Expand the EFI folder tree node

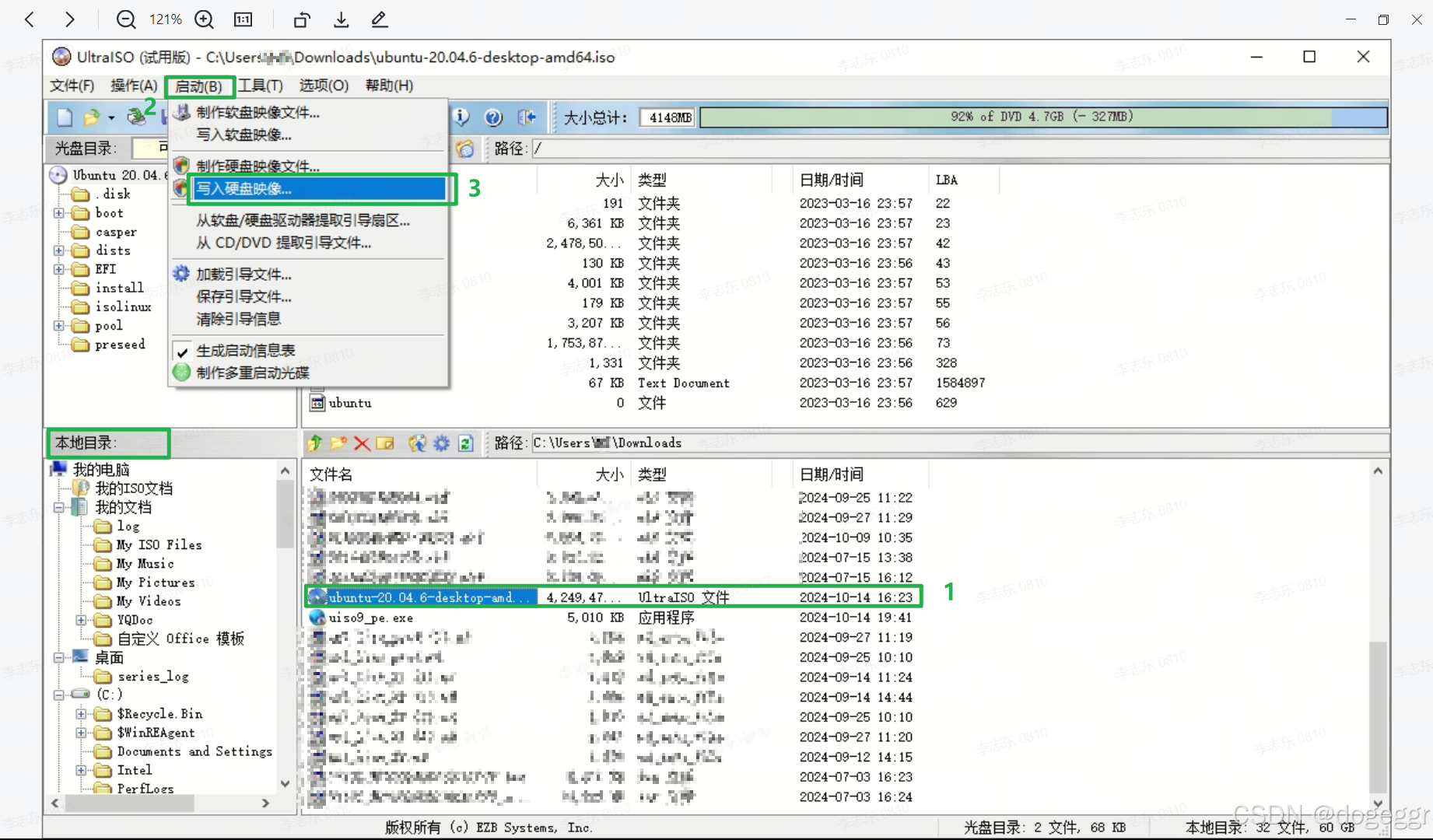tap(59, 269)
